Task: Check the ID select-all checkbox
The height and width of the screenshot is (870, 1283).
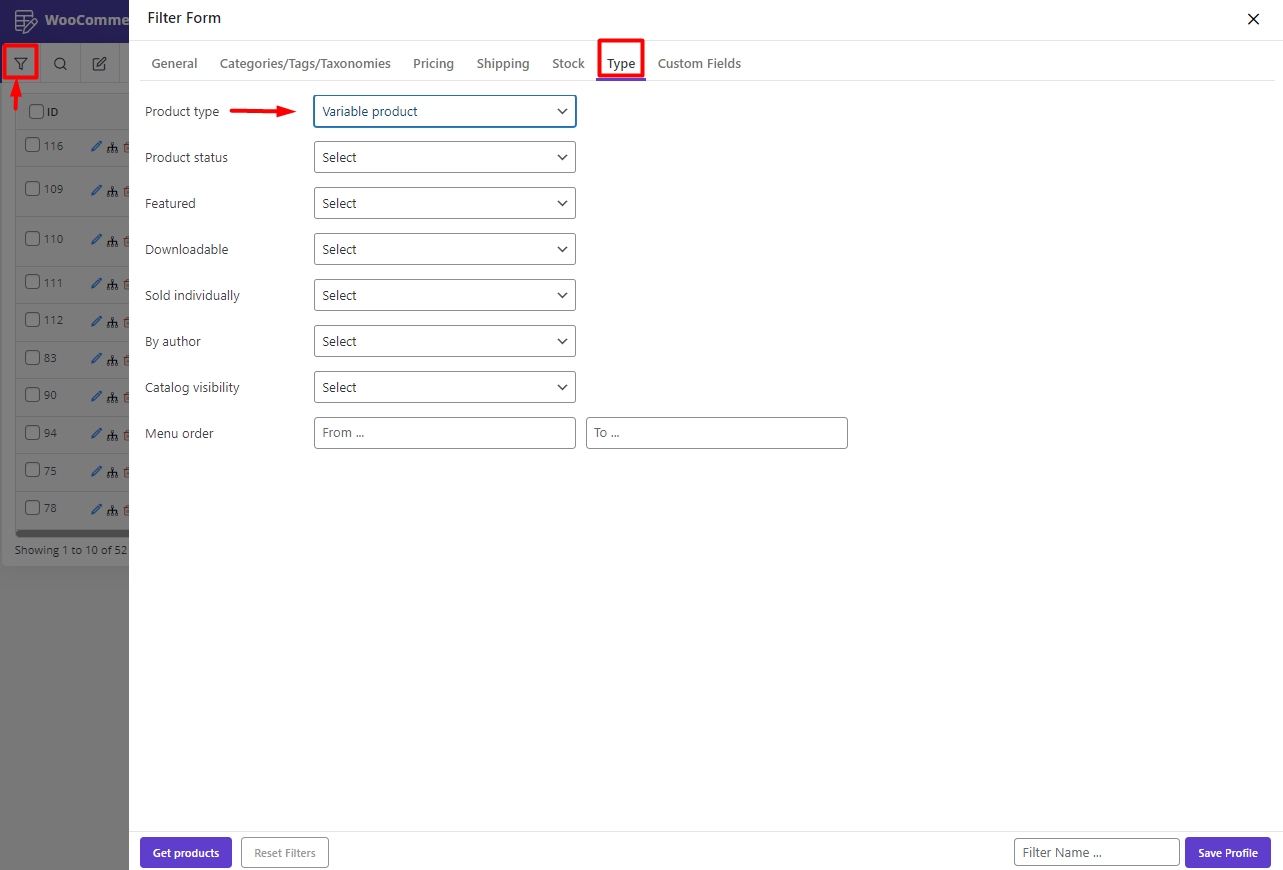Action: coord(35,111)
